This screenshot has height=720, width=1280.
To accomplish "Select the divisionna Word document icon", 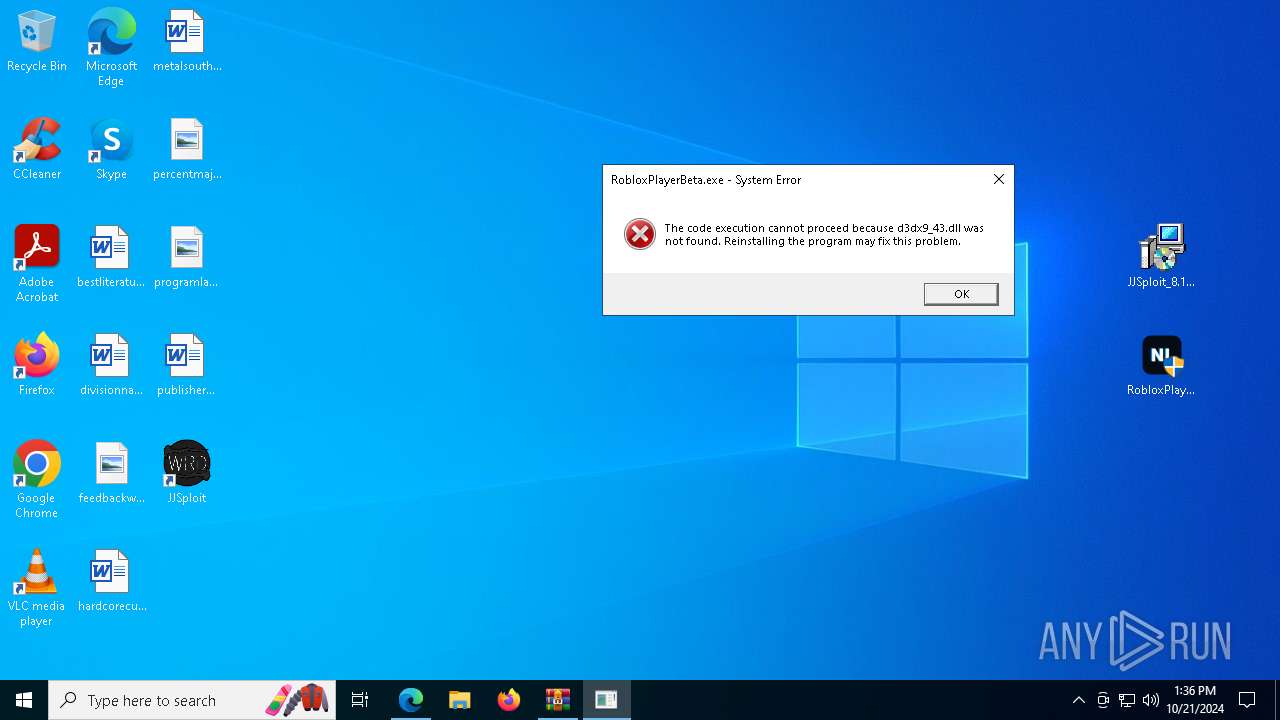I will [111, 366].
